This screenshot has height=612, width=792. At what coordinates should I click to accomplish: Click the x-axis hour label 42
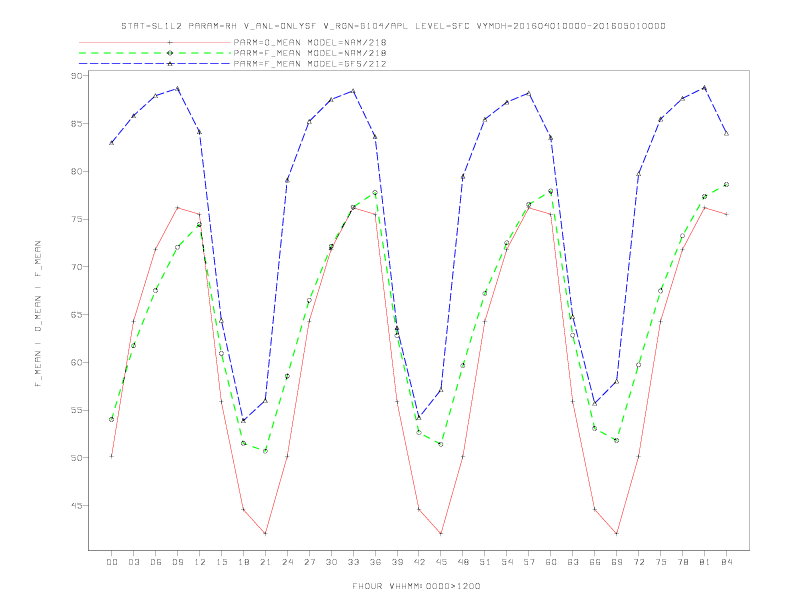point(419,562)
